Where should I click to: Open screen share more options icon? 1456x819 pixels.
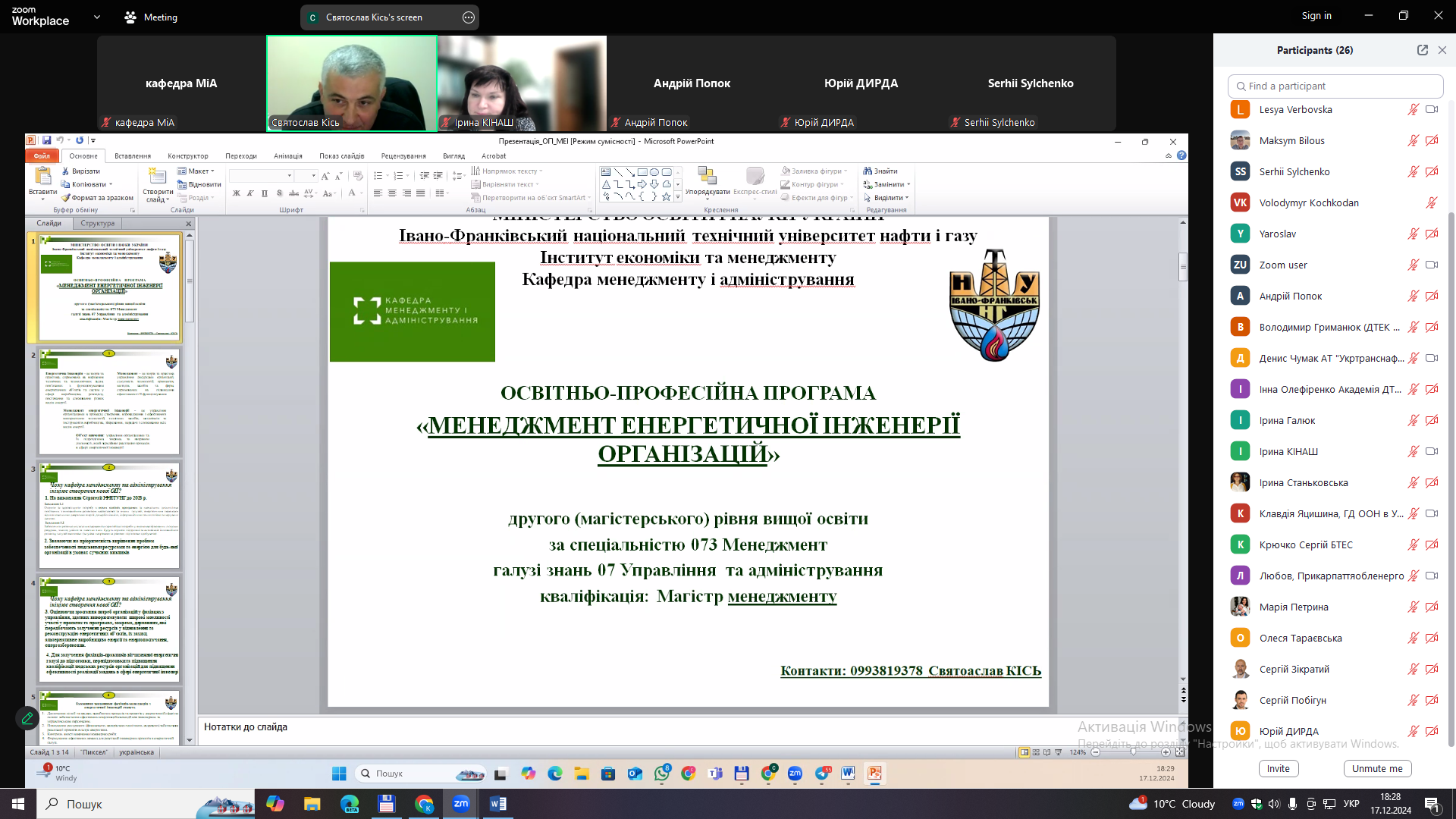pyautogui.click(x=469, y=17)
